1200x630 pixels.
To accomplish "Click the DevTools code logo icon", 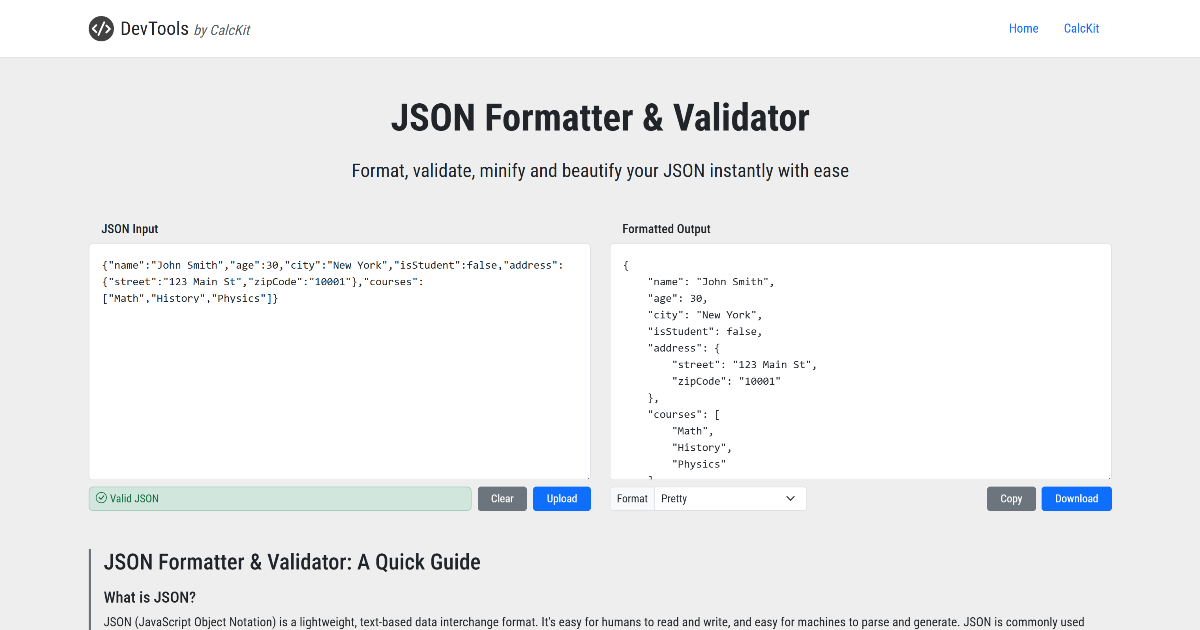I will pos(101,28).
